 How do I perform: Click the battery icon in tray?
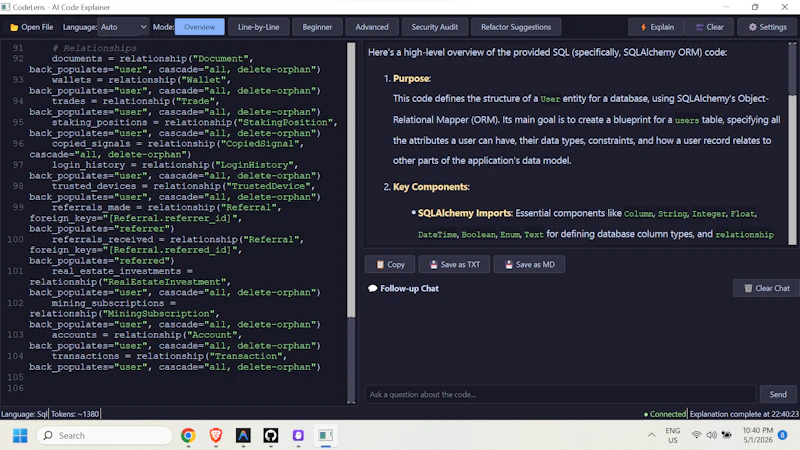coord(727,435)
